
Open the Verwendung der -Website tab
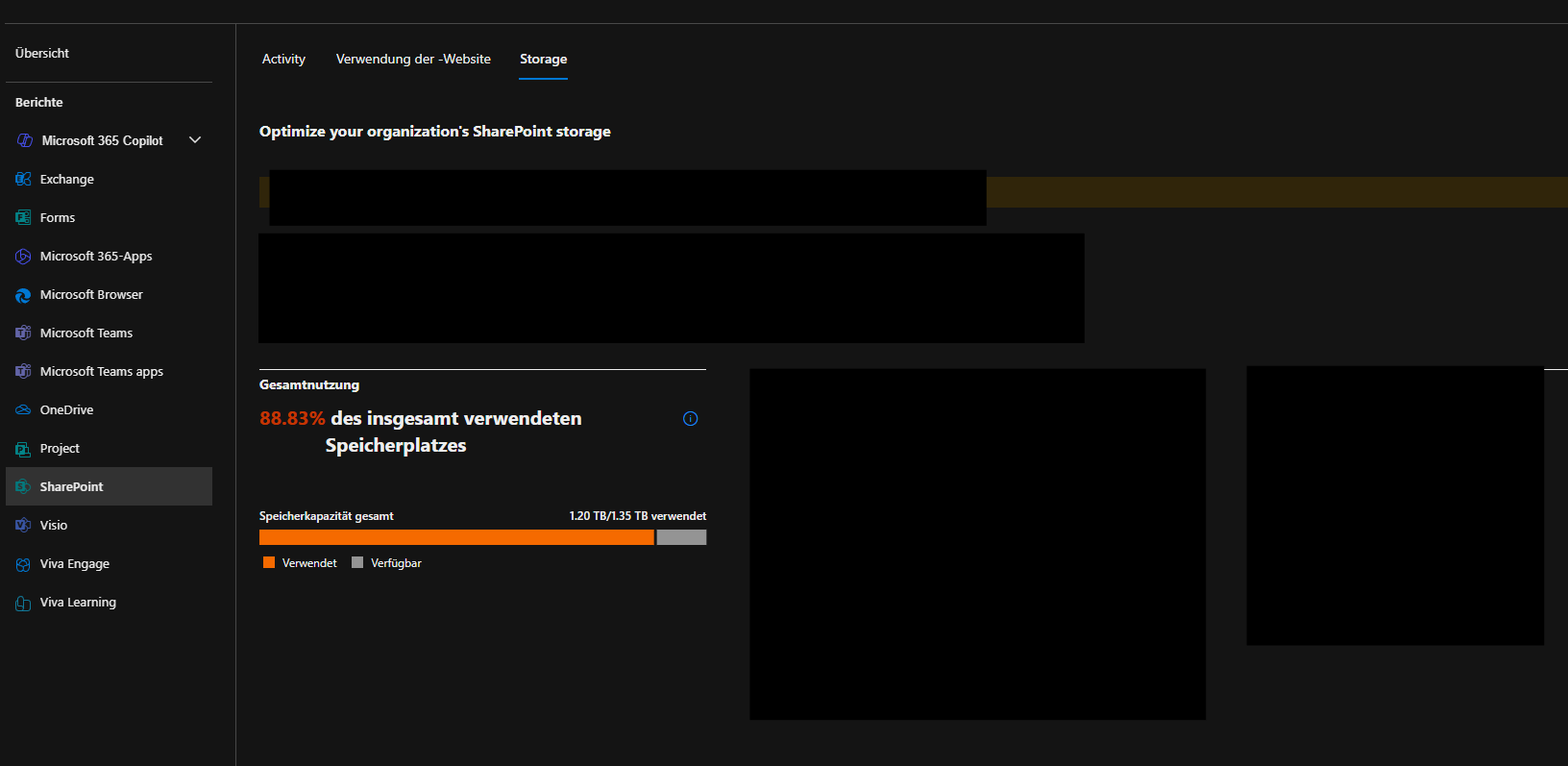[x=413, y=60]
